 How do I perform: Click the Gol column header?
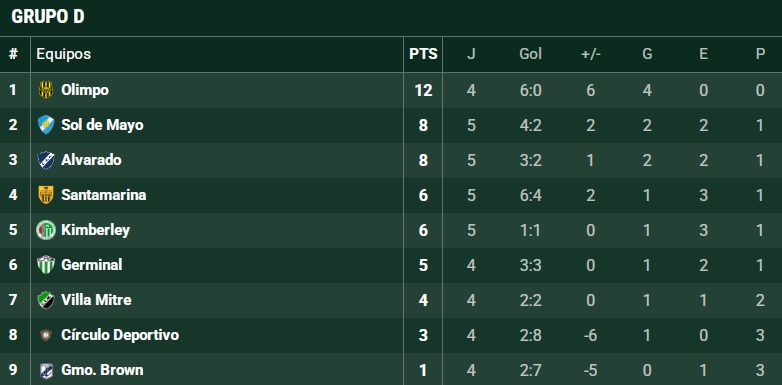(x=530, y=54)
